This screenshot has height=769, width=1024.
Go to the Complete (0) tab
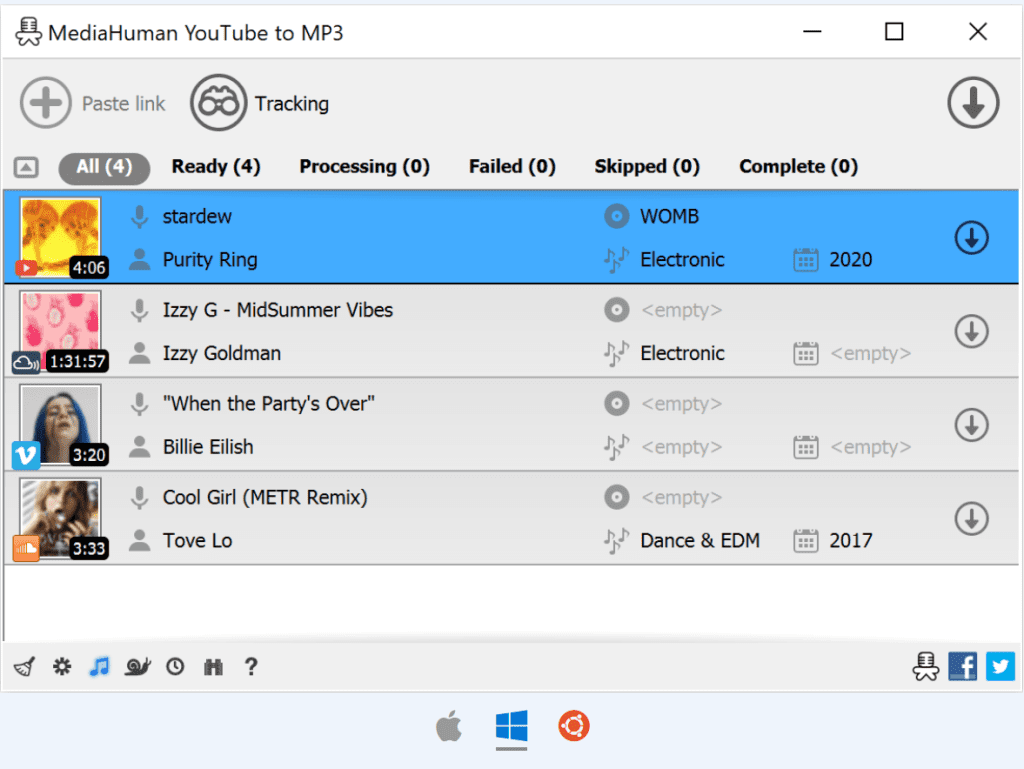tap(798, 167)
